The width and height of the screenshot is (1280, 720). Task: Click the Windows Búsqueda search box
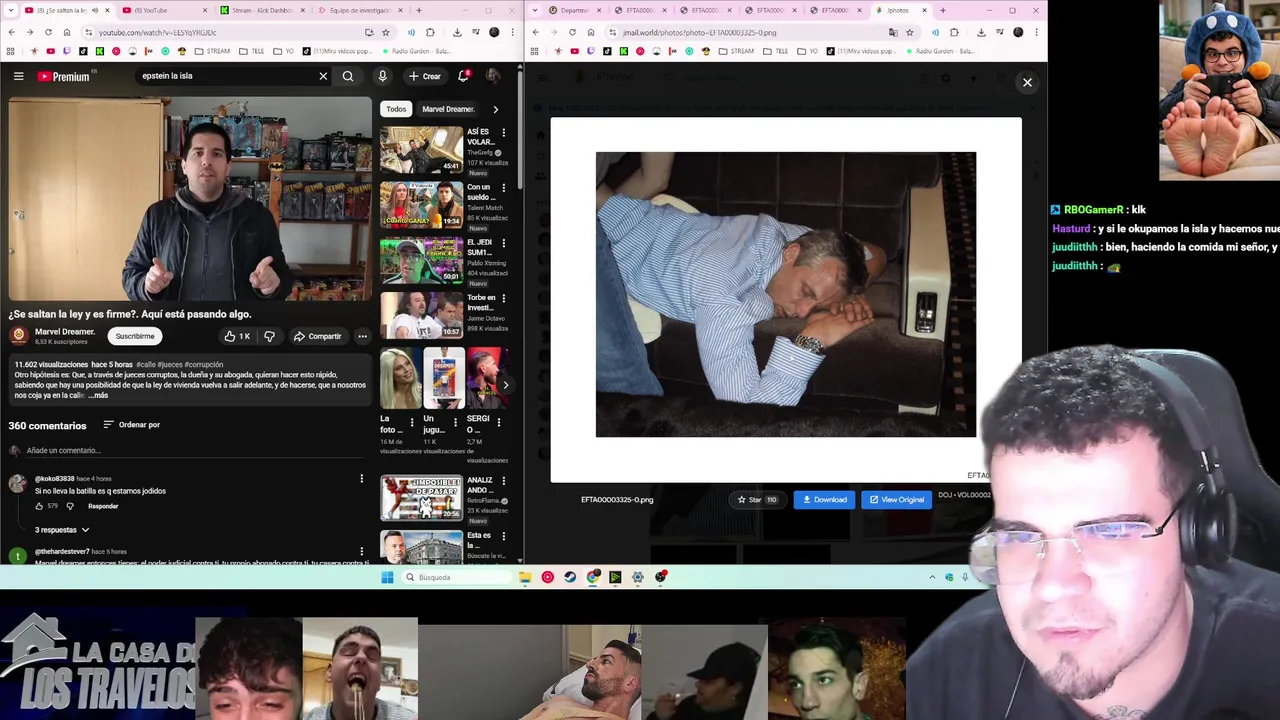455,577
